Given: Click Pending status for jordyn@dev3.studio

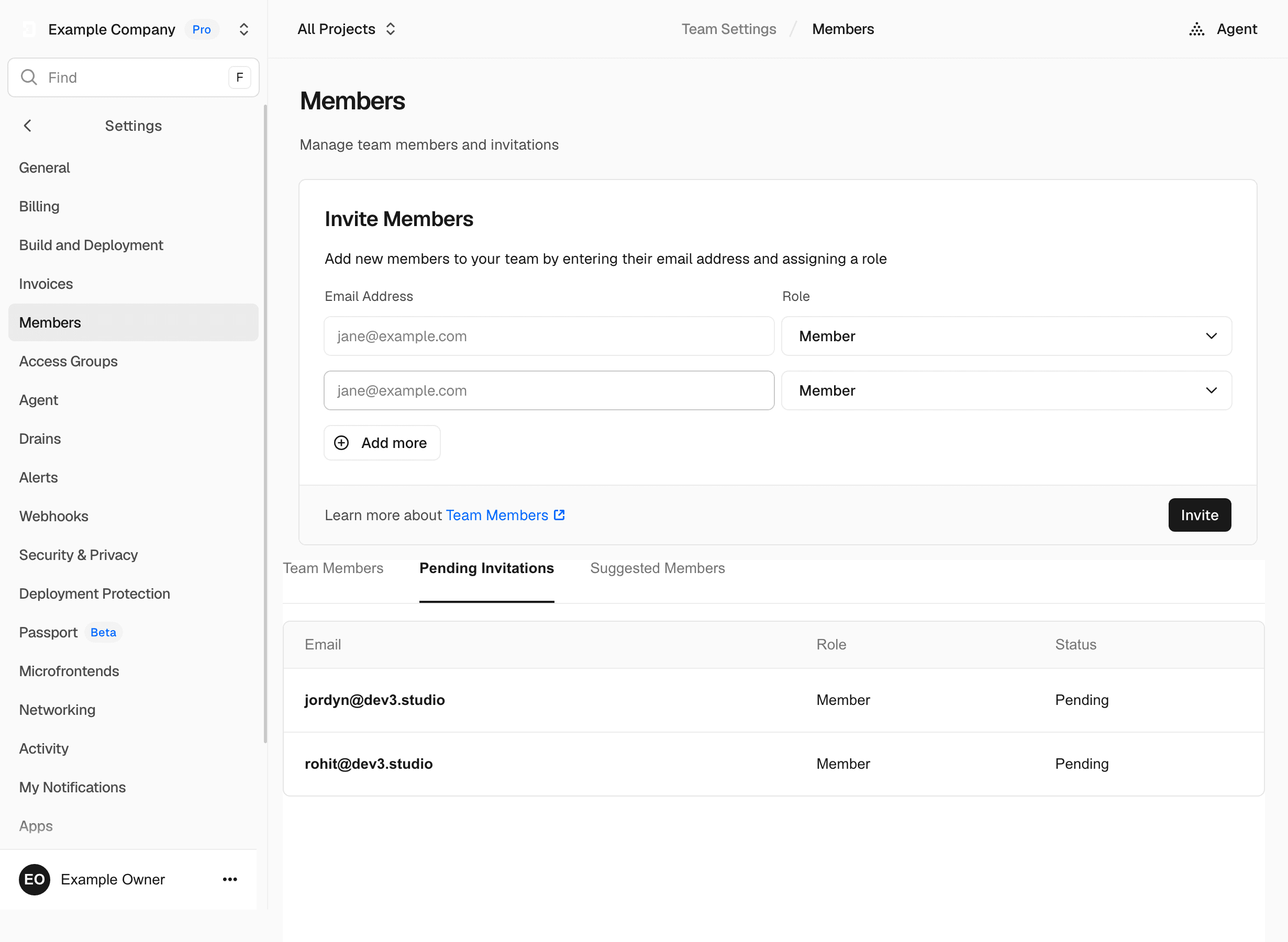Looking at the screenshot, I should 1082,700.
